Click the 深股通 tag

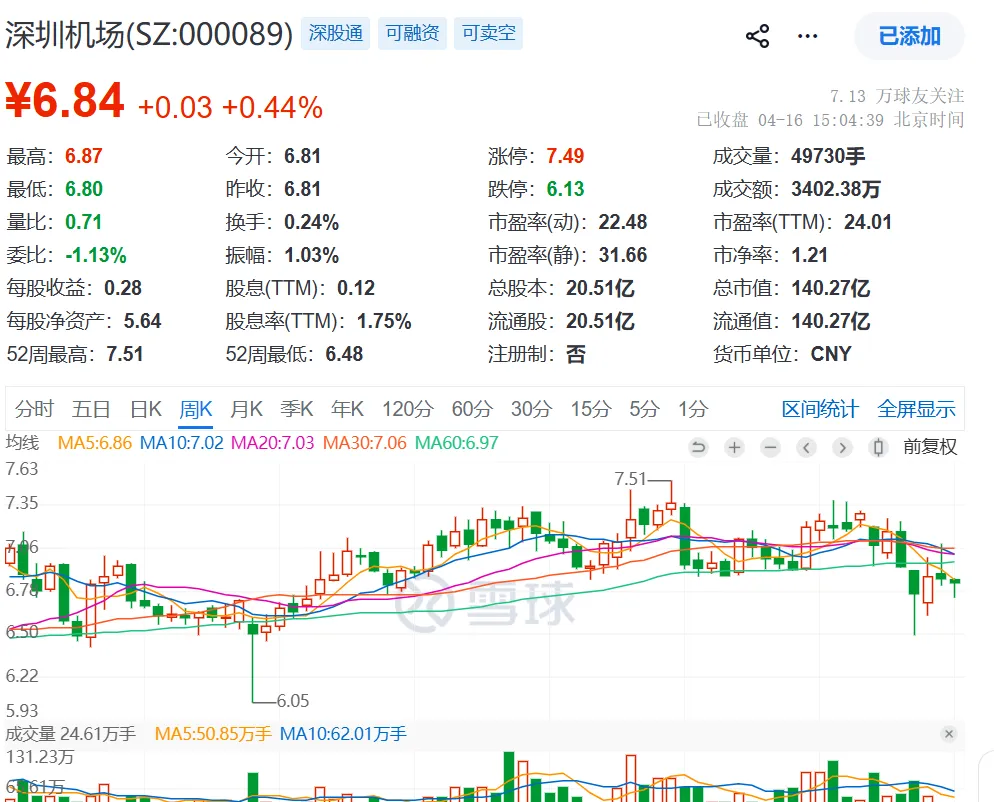[335, 33]
